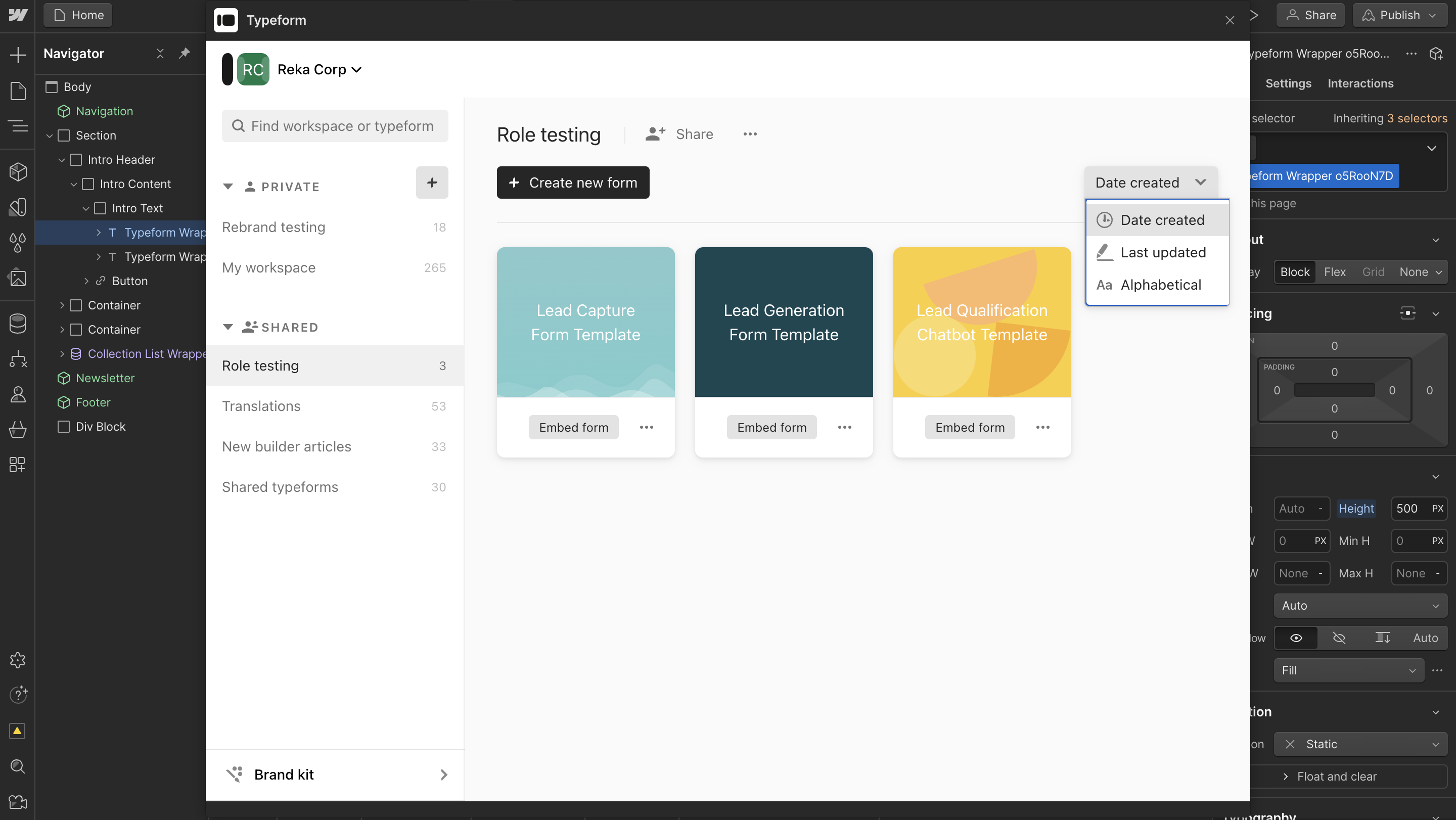Screen dimensions: 1456x820
Task: Close the Typeform app panel
Action: pos(1230,20)
